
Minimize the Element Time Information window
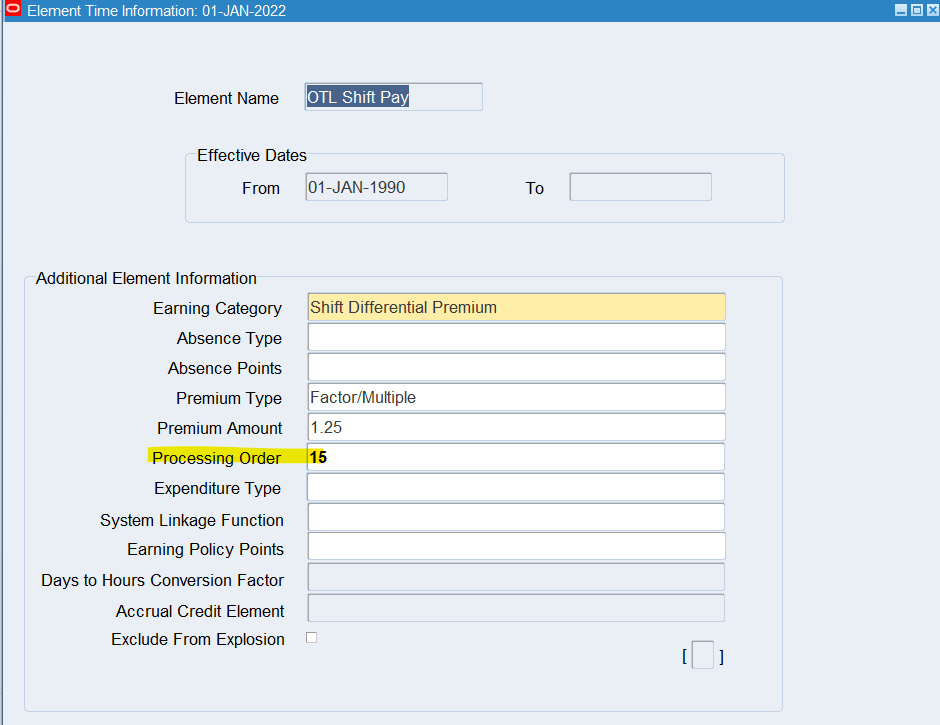tap(900, 10)
